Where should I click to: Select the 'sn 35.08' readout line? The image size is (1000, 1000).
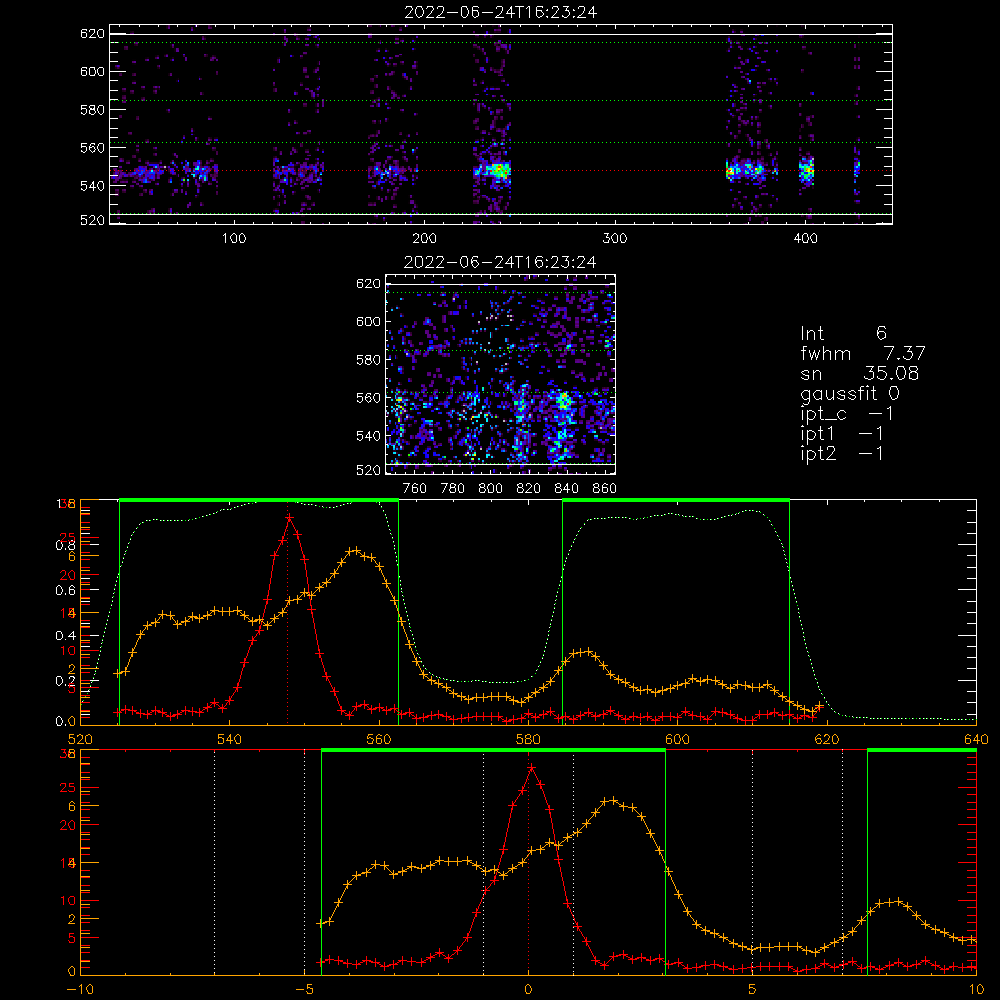coord(860,373)
